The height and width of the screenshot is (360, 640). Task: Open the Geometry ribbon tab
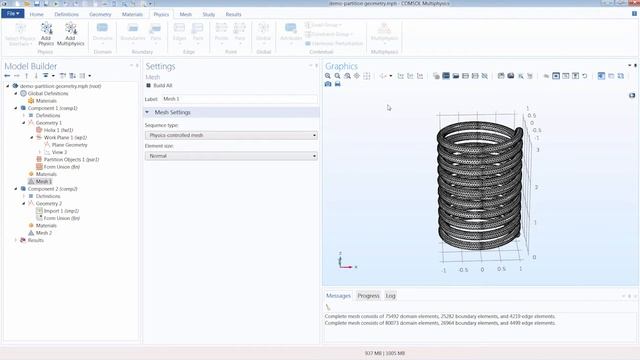pos(100,14)
